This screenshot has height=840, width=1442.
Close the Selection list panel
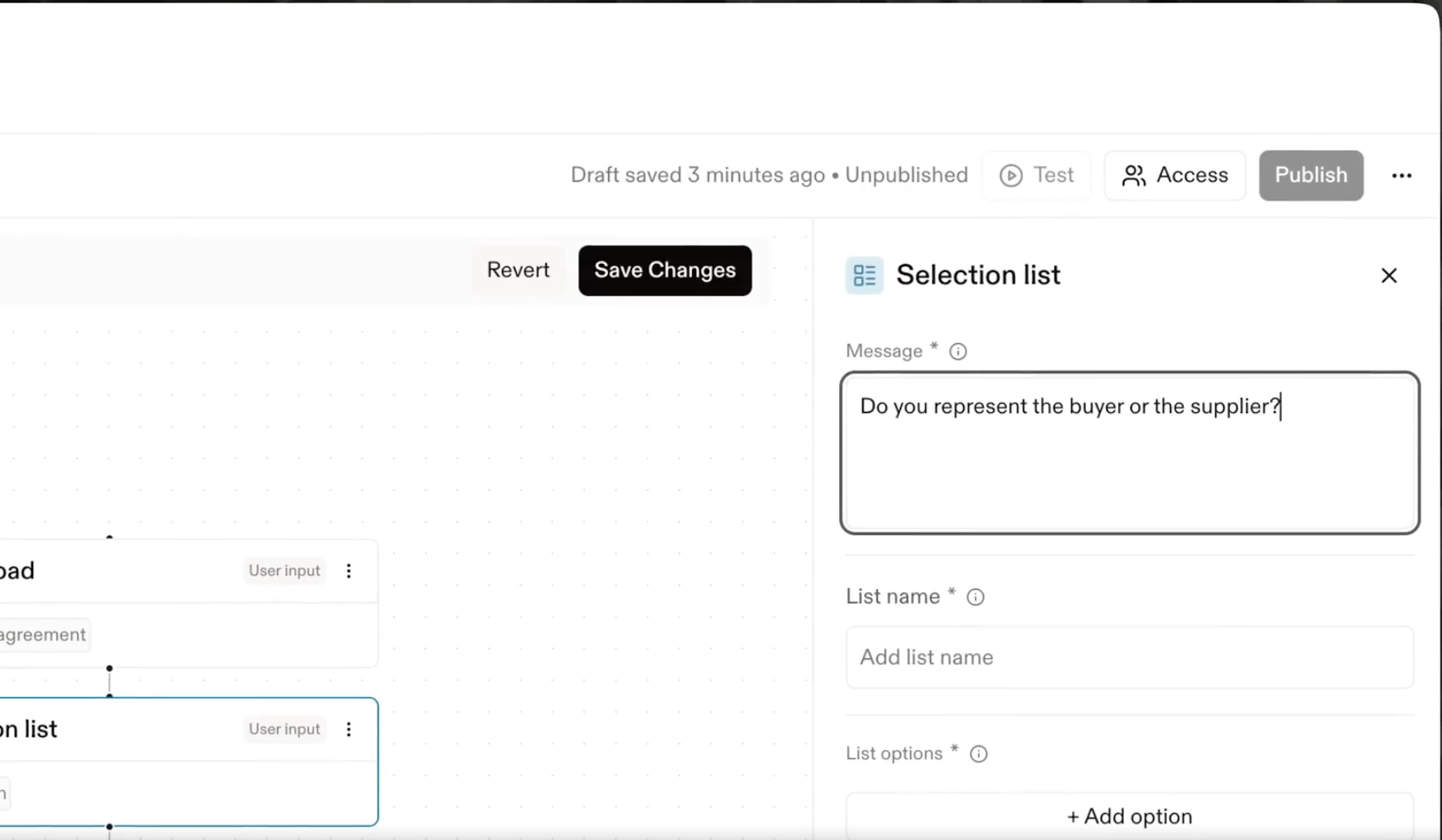1388,276
